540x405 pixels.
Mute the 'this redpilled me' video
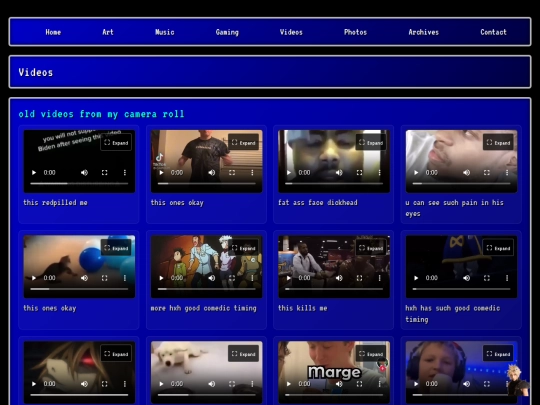pos(84,173)
